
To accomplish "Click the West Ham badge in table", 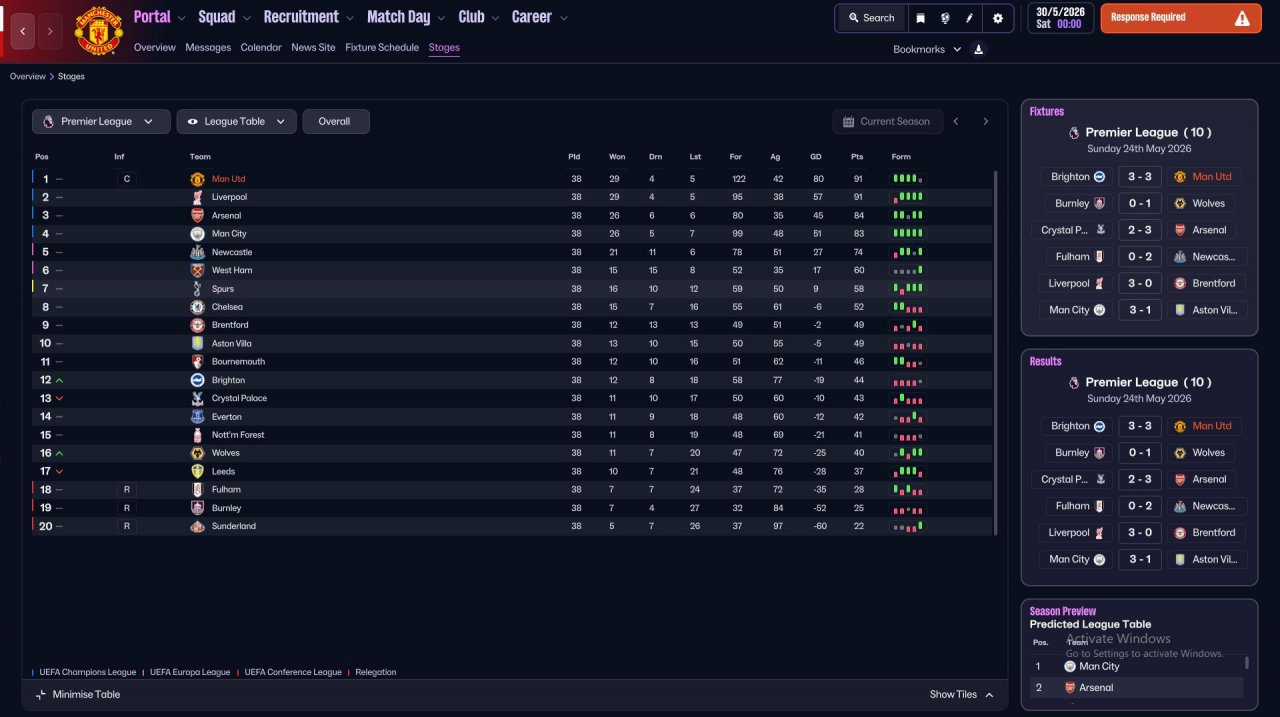I will pyautogui.click(x=197, y=270).
